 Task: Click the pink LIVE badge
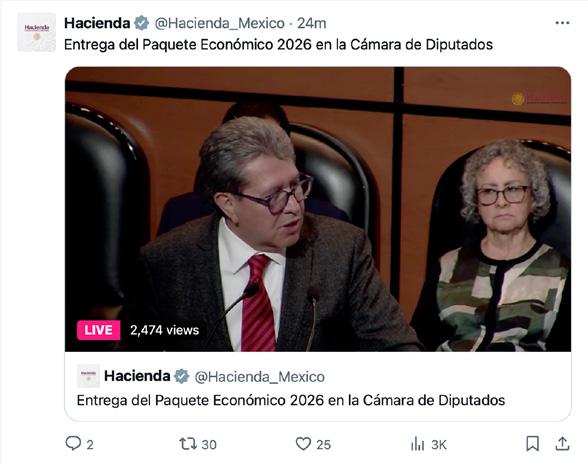point(99,330)
